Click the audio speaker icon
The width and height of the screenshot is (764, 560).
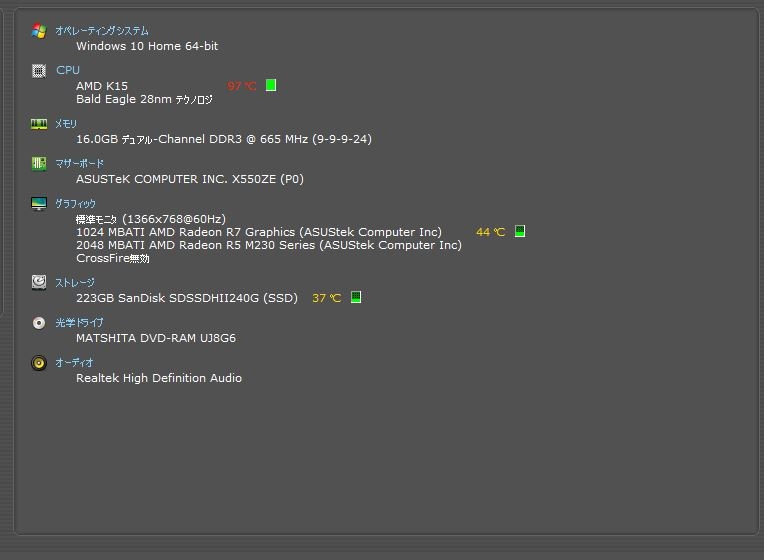coord(39,363)
